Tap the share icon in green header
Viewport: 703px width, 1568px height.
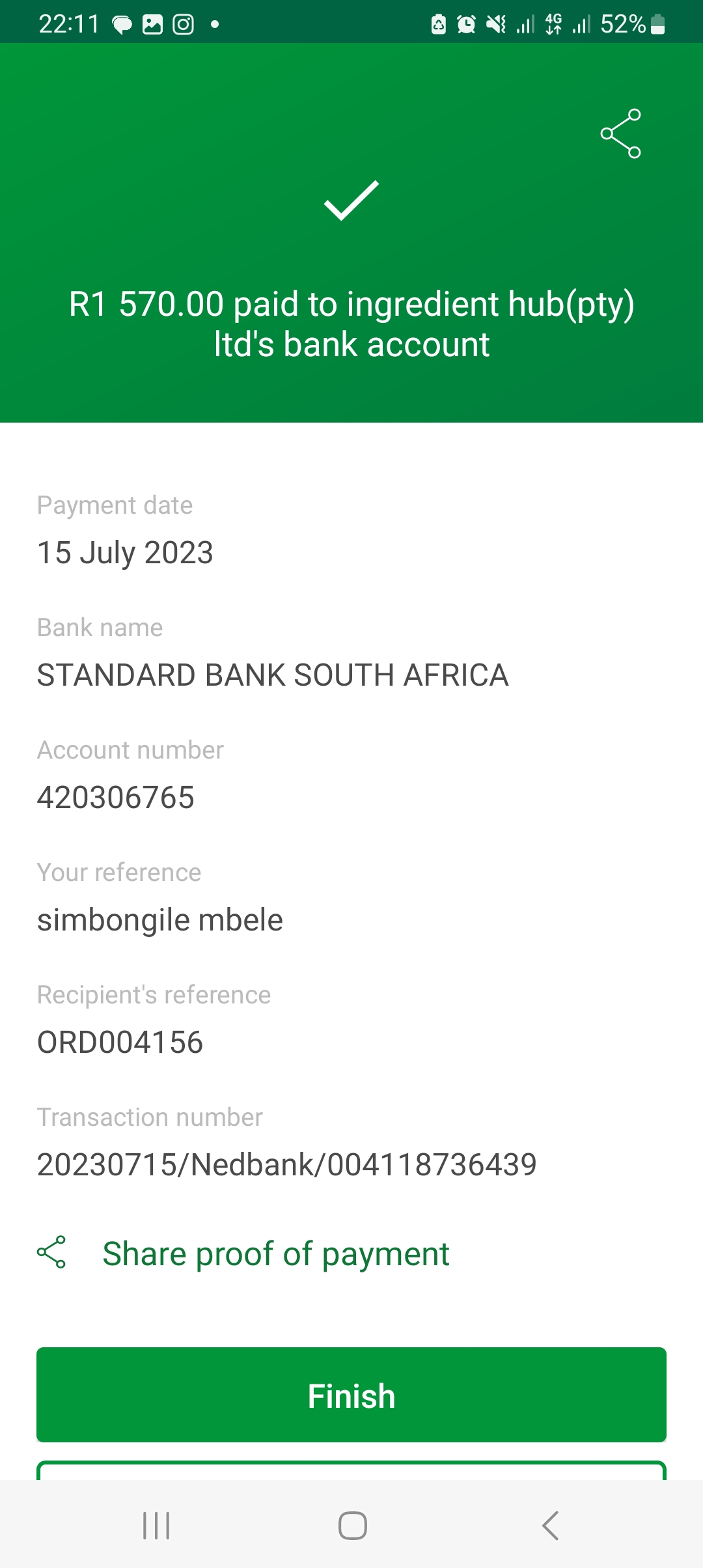[x=620, y=133]
